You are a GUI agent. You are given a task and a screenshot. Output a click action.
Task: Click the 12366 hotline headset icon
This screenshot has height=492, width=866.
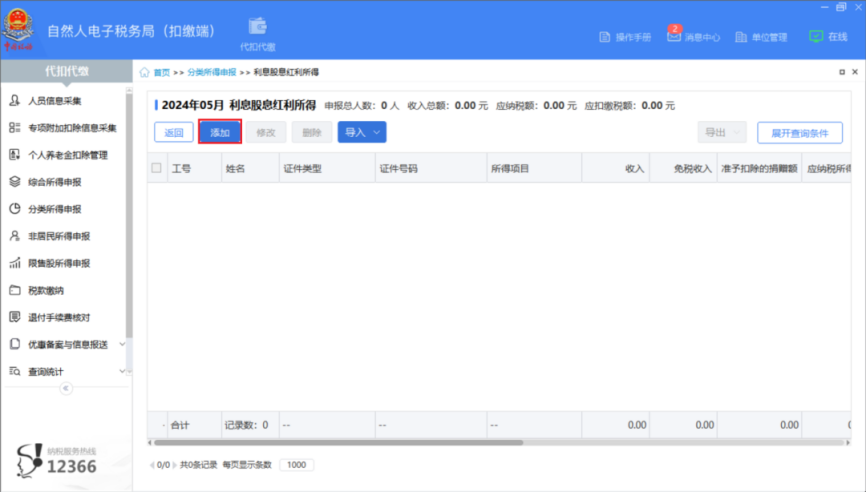[x=29, y=460]
